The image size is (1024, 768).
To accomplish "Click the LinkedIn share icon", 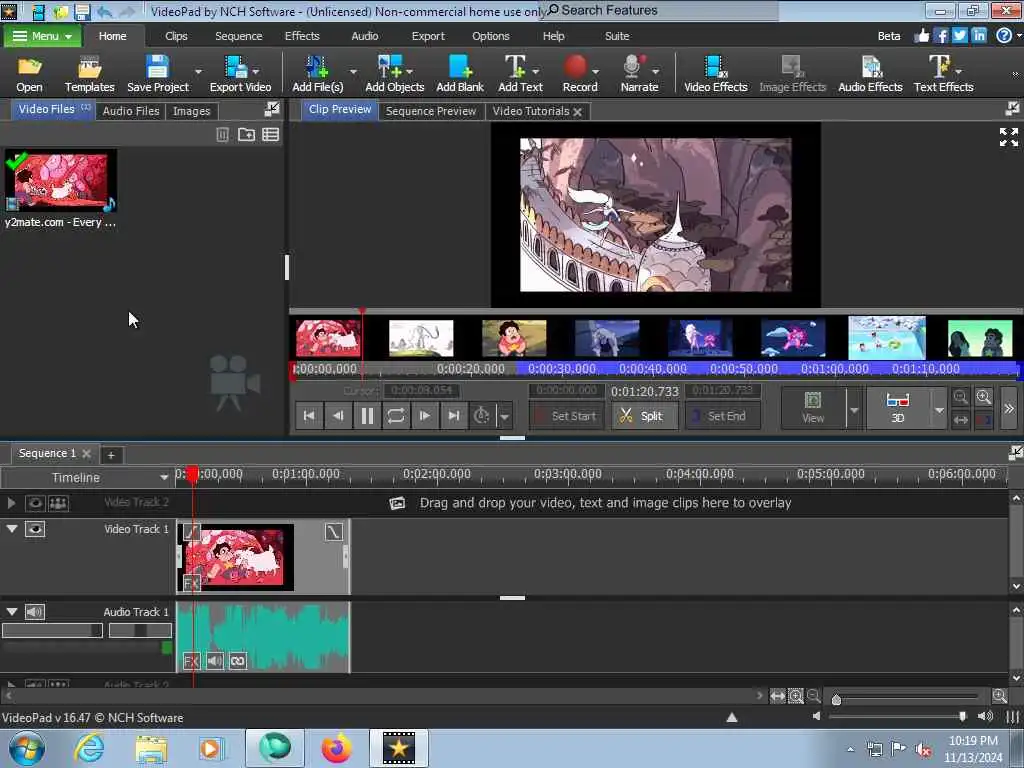I will click(979, 36).
